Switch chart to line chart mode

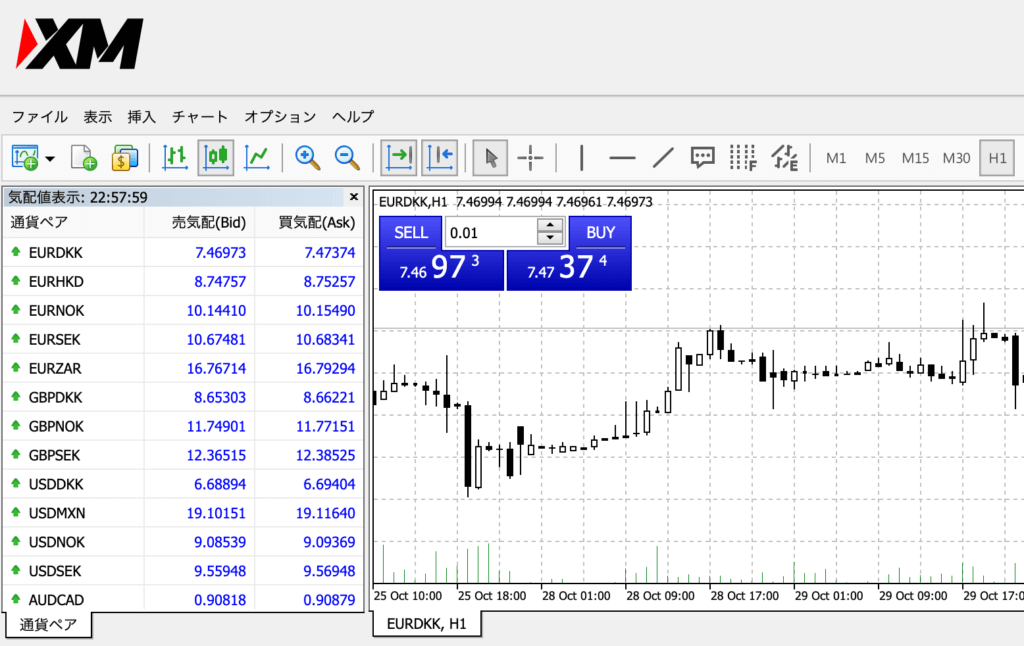[258, 157]
